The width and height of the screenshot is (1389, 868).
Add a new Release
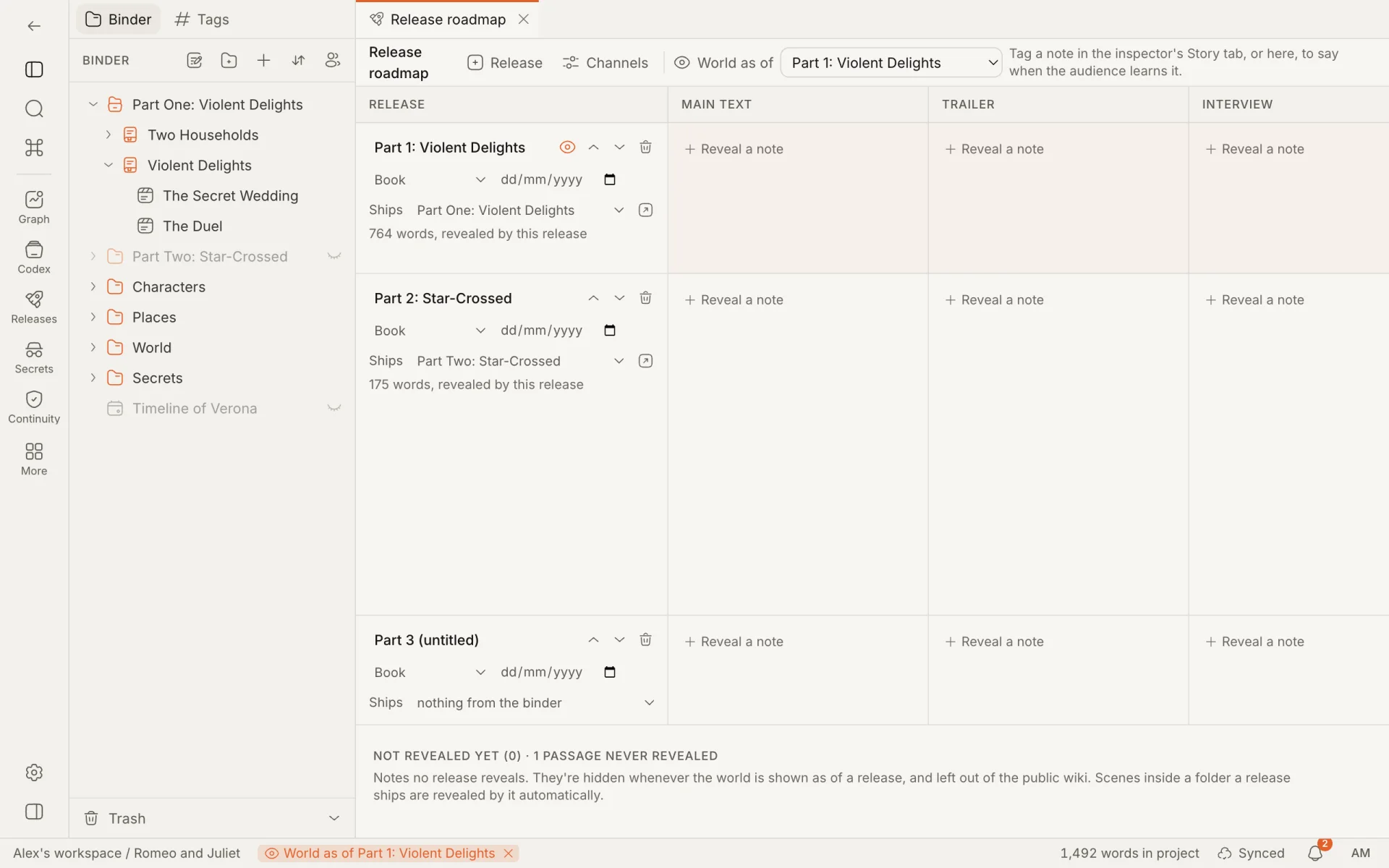(505, 63)
